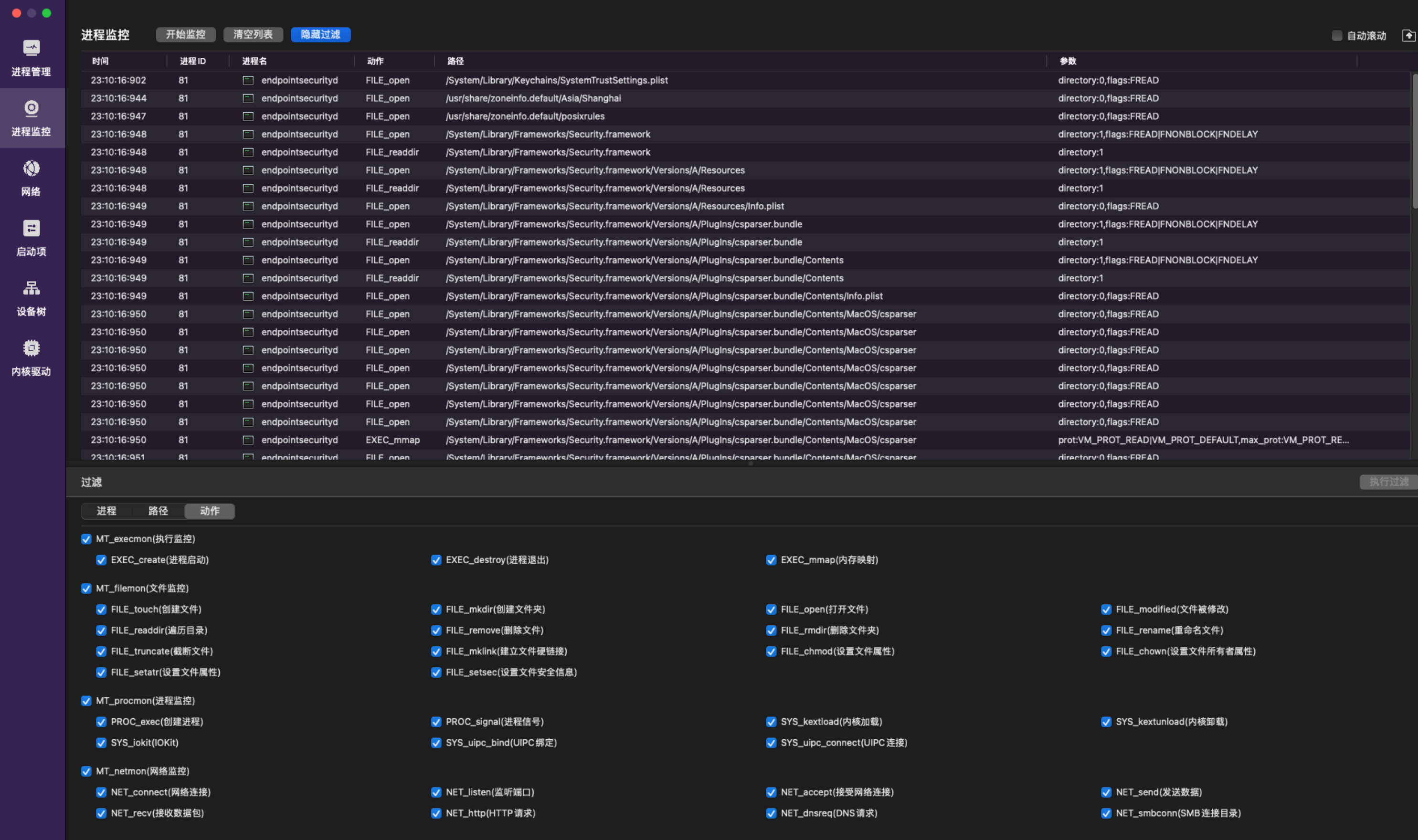This screenshot has width=1418, height=840.
Task: Open the 设备树 sidebar icon
Action: (x=31, y=288)
